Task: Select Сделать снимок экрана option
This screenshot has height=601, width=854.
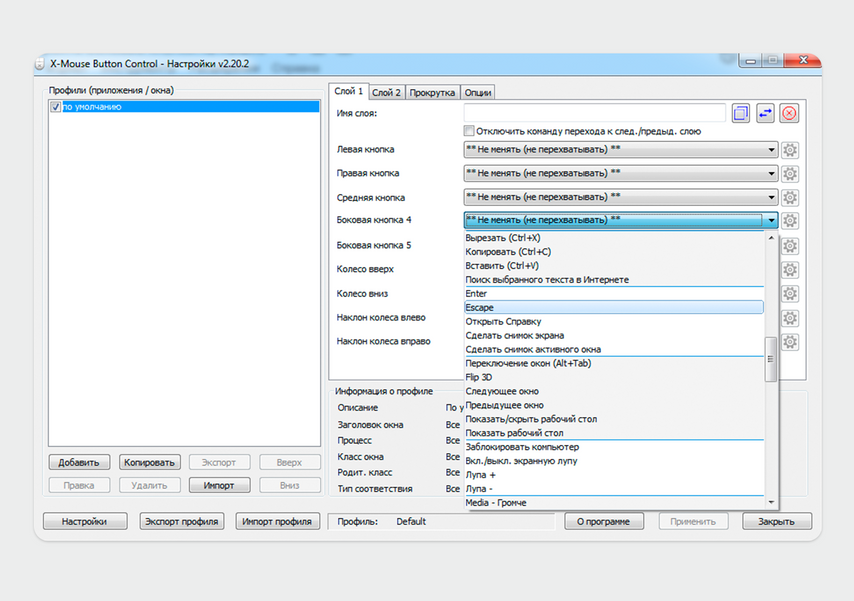Action: coord(614,336)
